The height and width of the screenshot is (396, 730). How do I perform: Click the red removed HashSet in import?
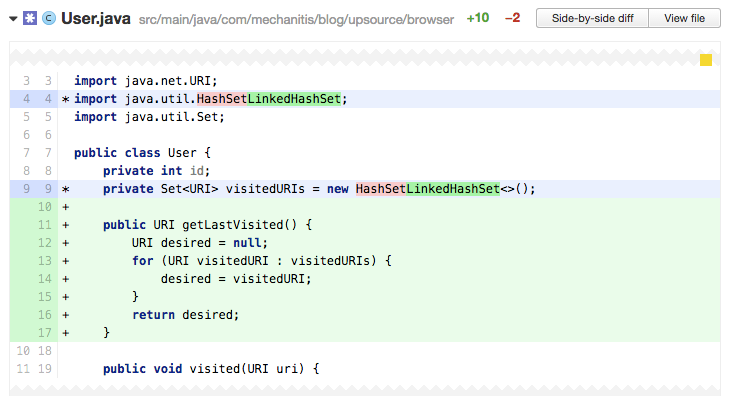(222, 99)
